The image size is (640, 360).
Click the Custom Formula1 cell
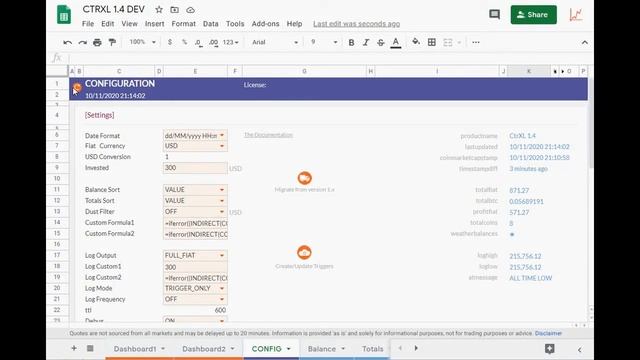(x=195, y=223)
